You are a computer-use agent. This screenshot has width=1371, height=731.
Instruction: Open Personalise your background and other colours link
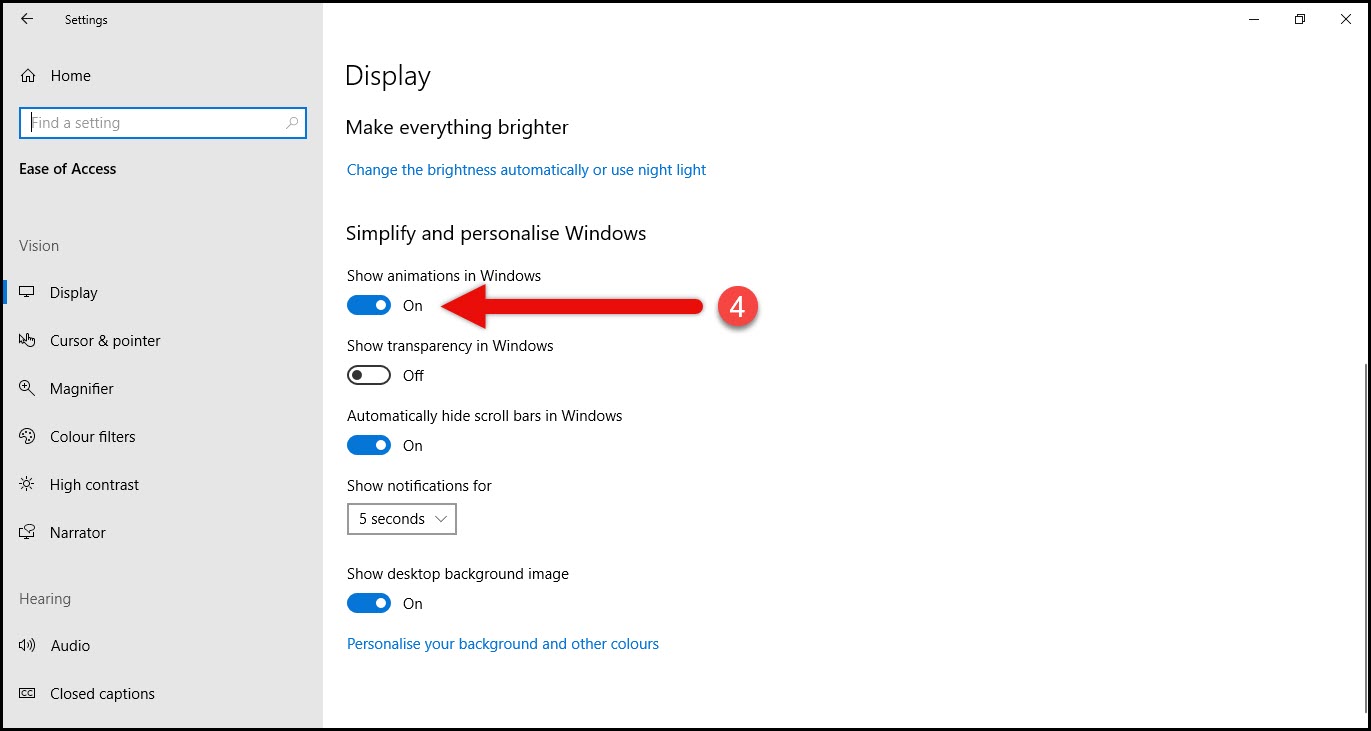(x=503, y=644)
